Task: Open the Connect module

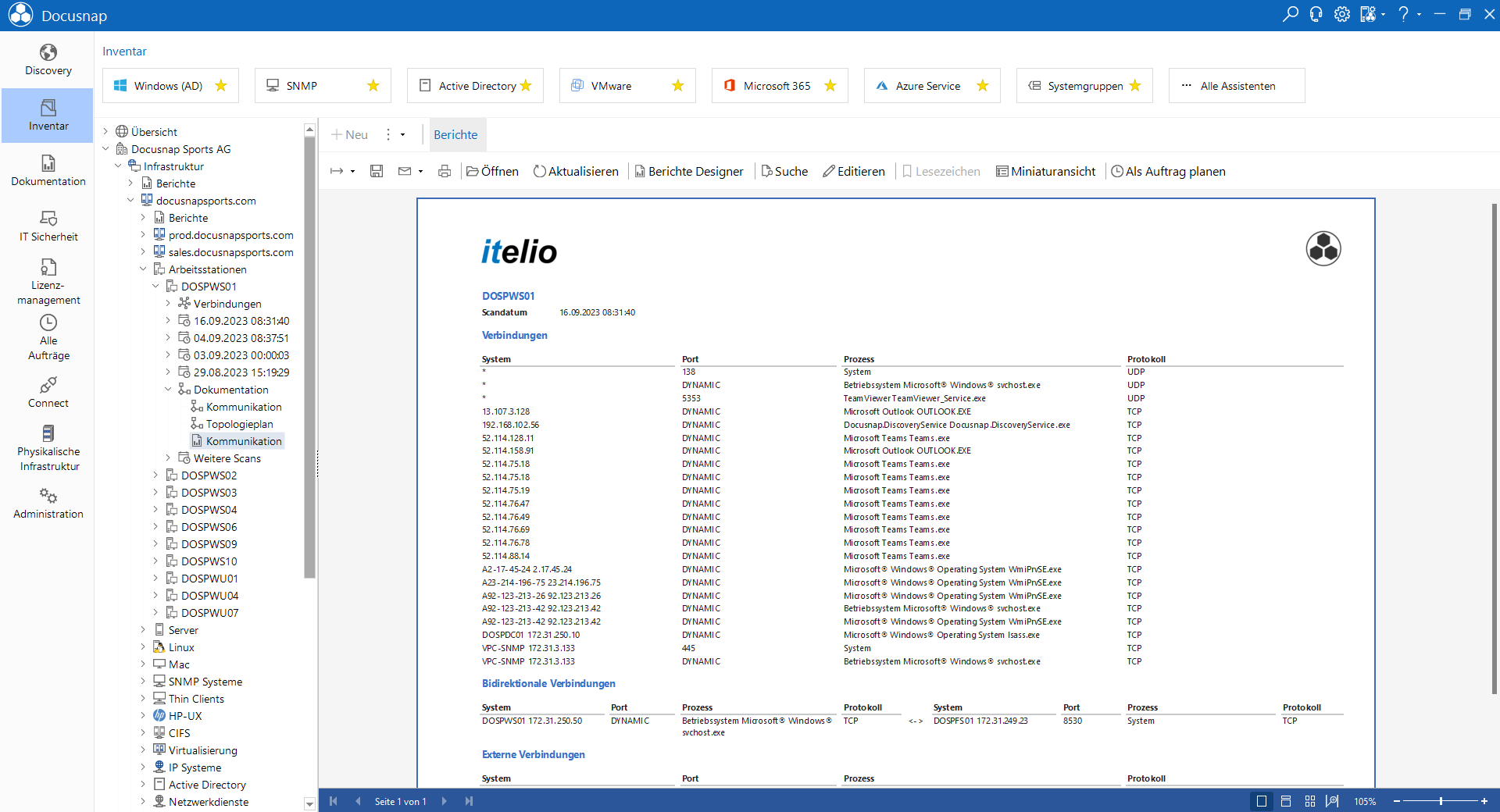Action: 48,393
